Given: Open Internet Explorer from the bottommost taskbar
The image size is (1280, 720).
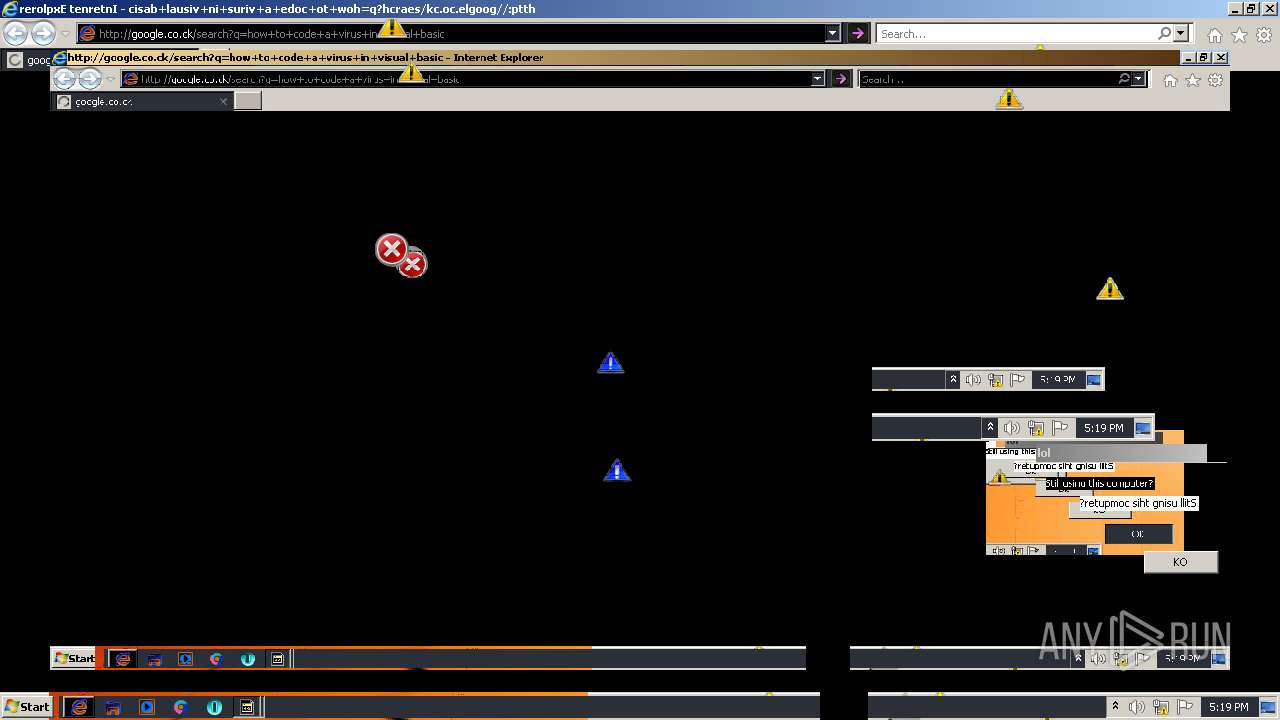Looking at the screenshot, I should click(x=79, y=707).
